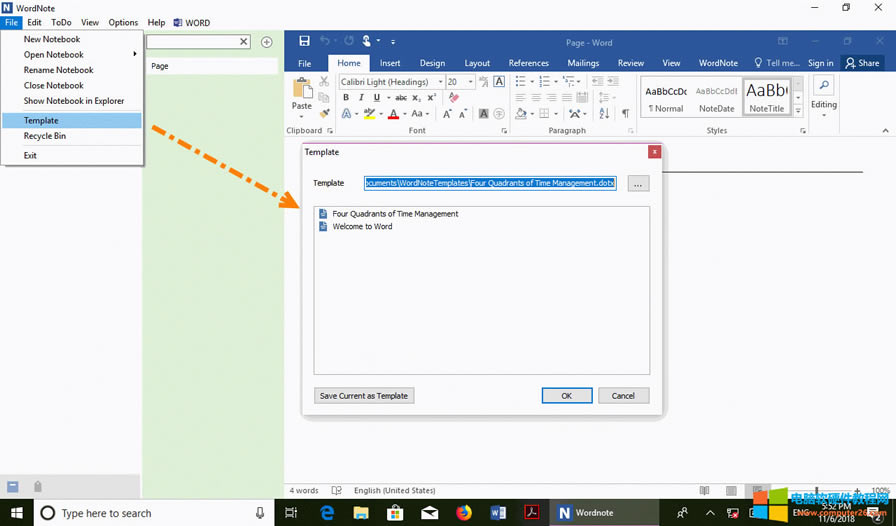
Task: Select Recycle Bin from File menu
Action: (45, 136)
